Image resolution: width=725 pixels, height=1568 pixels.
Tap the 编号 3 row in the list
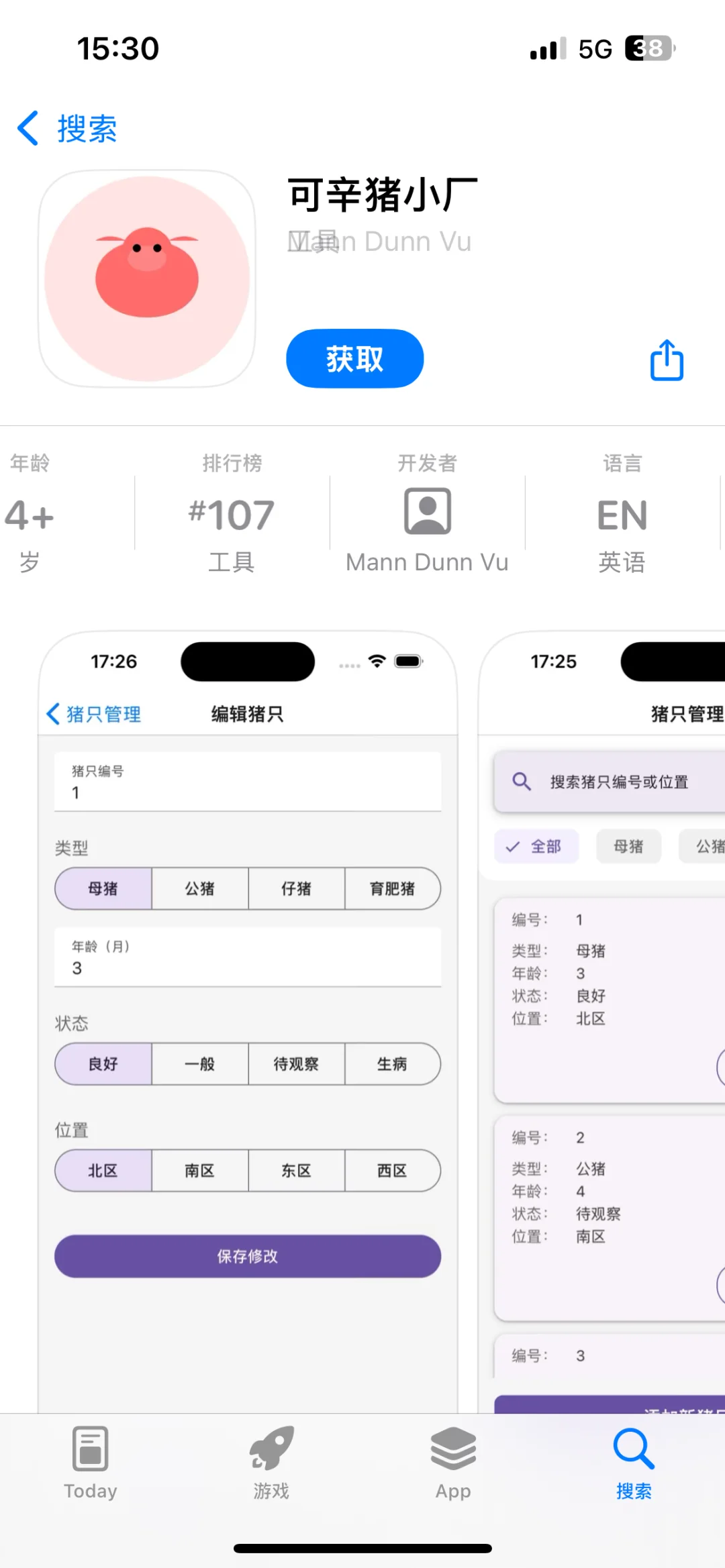coord(610,1355)
